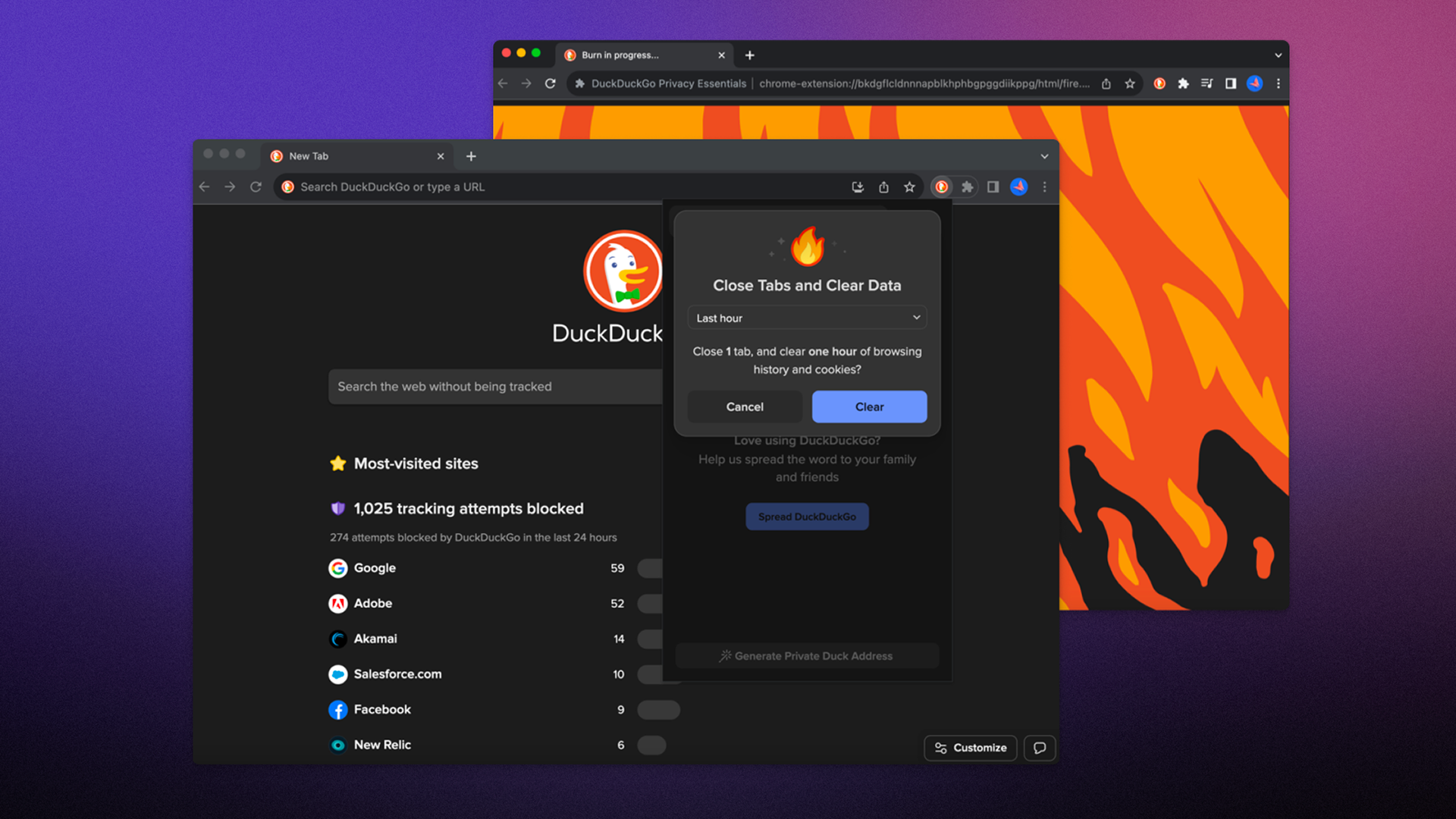Toggle the New Relic tracker pill
Viewport: 1456px width, 819px height.
651,745
